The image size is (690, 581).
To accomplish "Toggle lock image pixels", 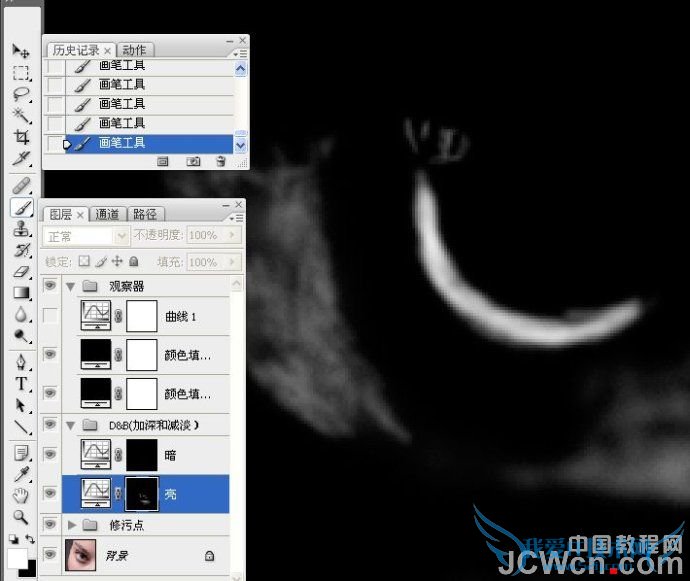I will pyautogui.click(x=101, y=262).
